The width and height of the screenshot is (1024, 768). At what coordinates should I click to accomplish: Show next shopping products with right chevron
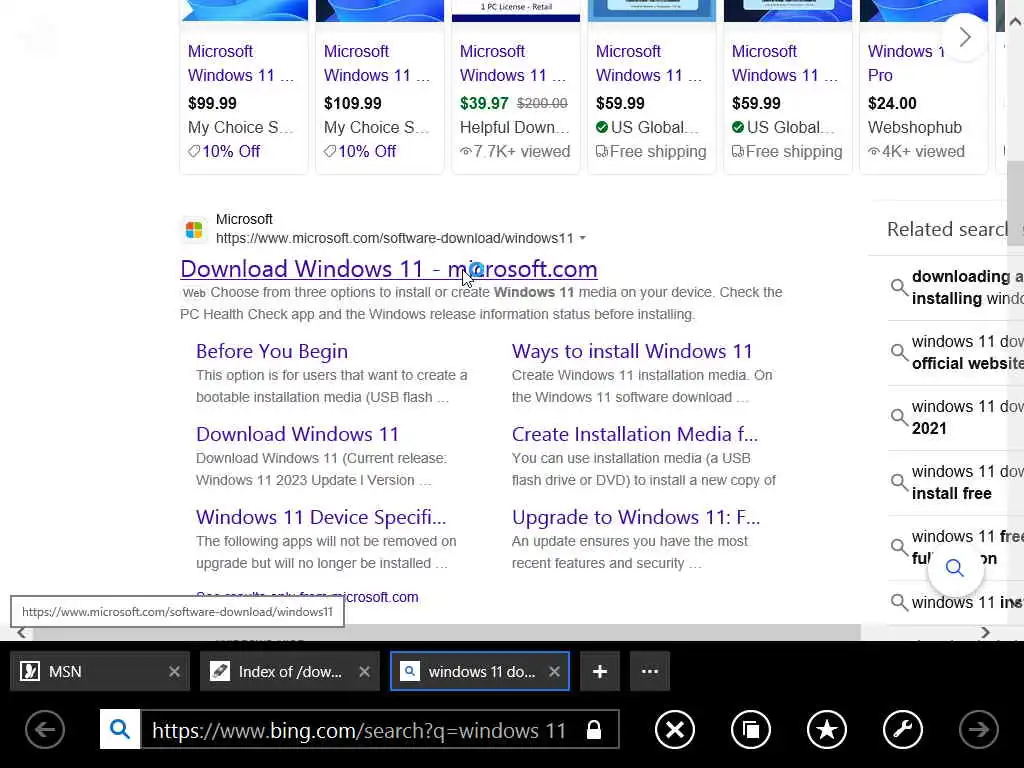[x=965, y=37]
